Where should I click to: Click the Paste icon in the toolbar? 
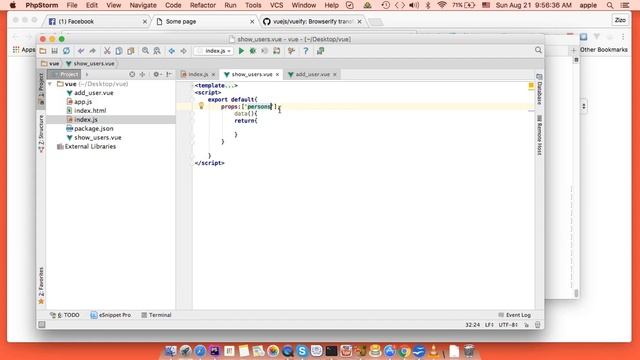pos(131,51)
